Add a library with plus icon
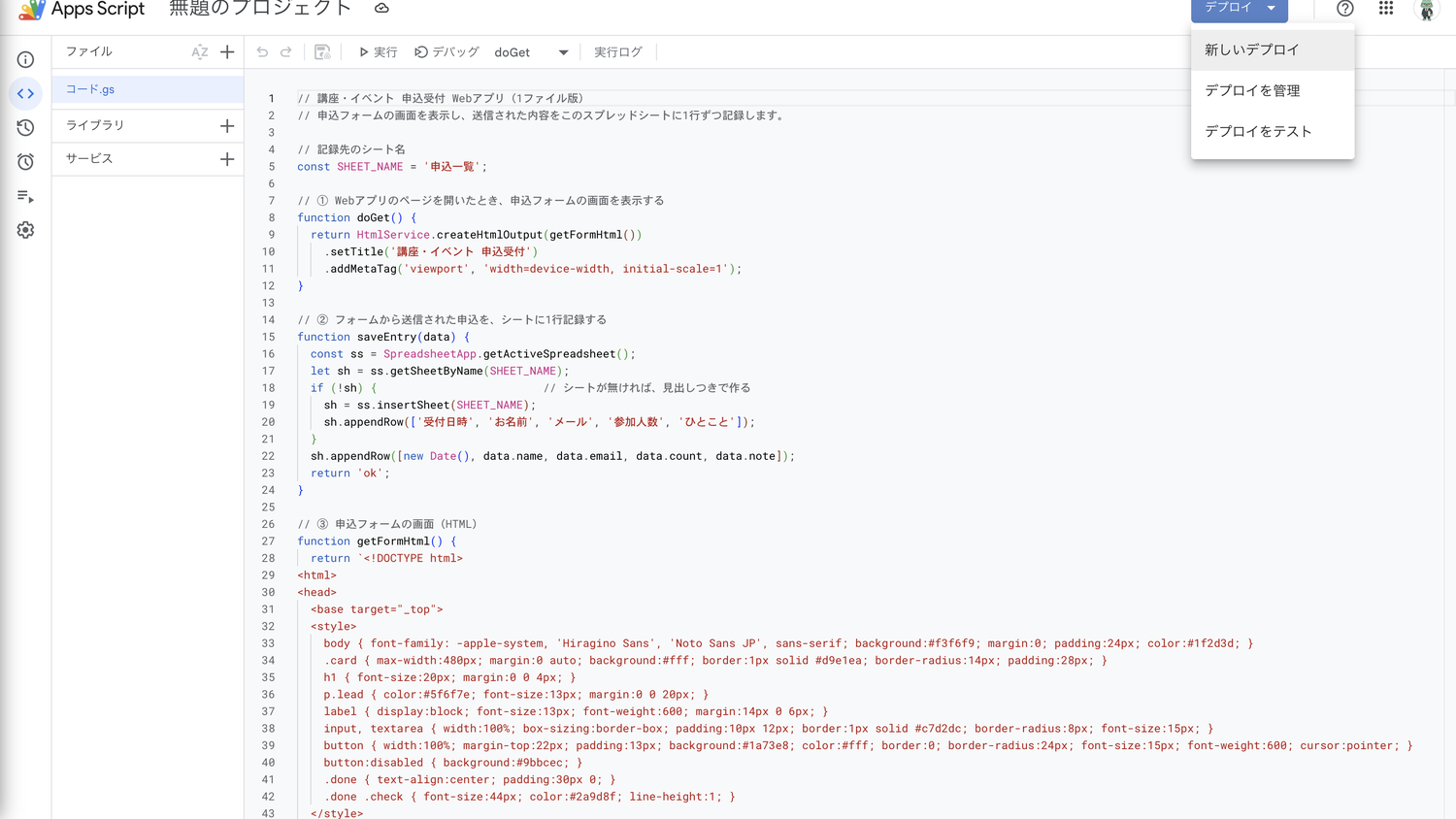Screen dimensions: 1456x819 [227, 125]
